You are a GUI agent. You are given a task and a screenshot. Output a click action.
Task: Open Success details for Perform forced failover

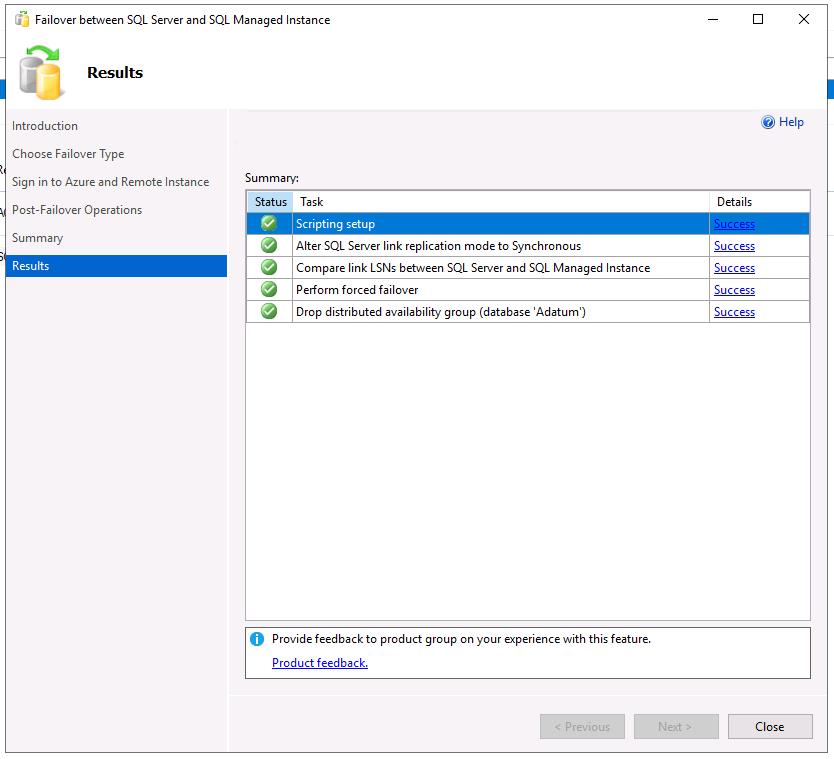tap(734, 290)
